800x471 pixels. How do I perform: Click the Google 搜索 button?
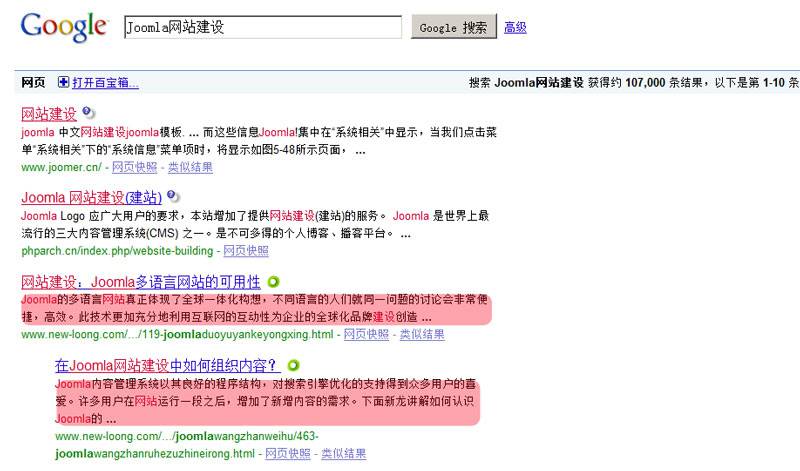pyautogui.click(x=454, y=27)
